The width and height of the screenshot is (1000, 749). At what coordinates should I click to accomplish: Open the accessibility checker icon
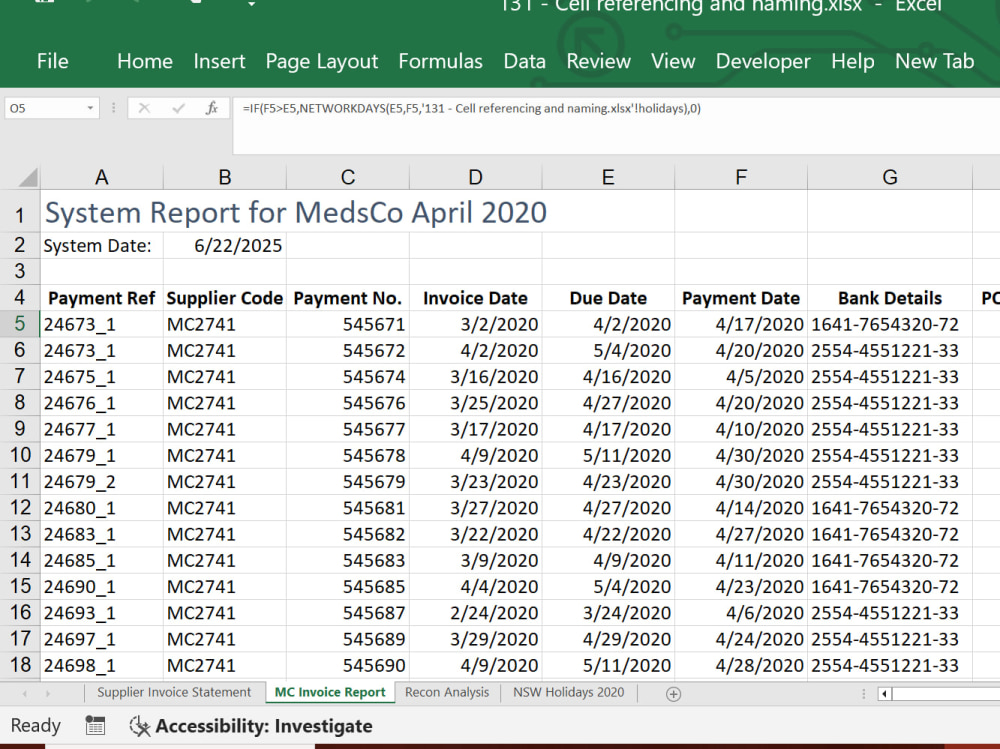[139, 726]
